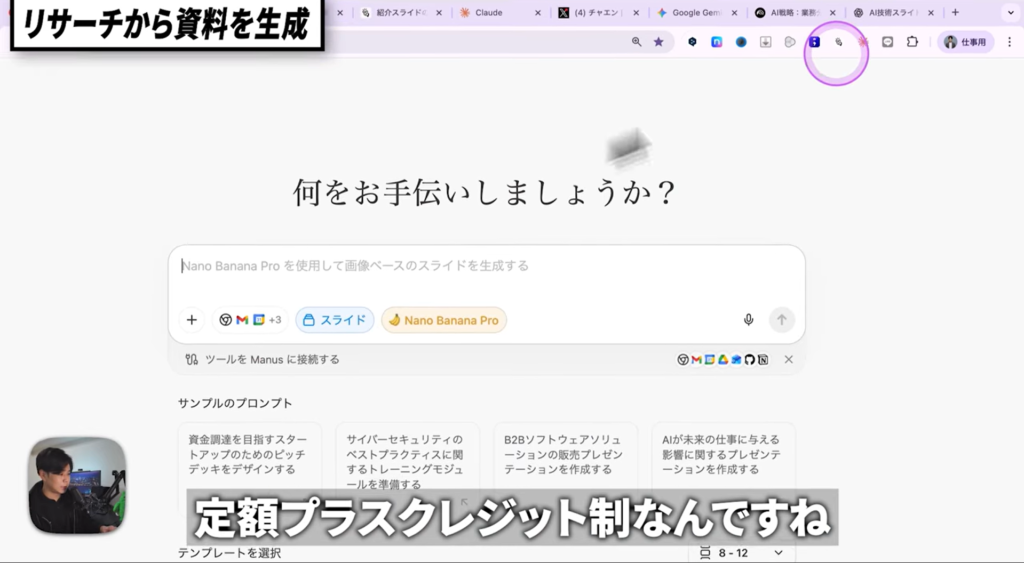The height and width of the screenshot is (563, 1024).
Task: Click the Manus extension icon in toolbar
Action: click(838, 42)
